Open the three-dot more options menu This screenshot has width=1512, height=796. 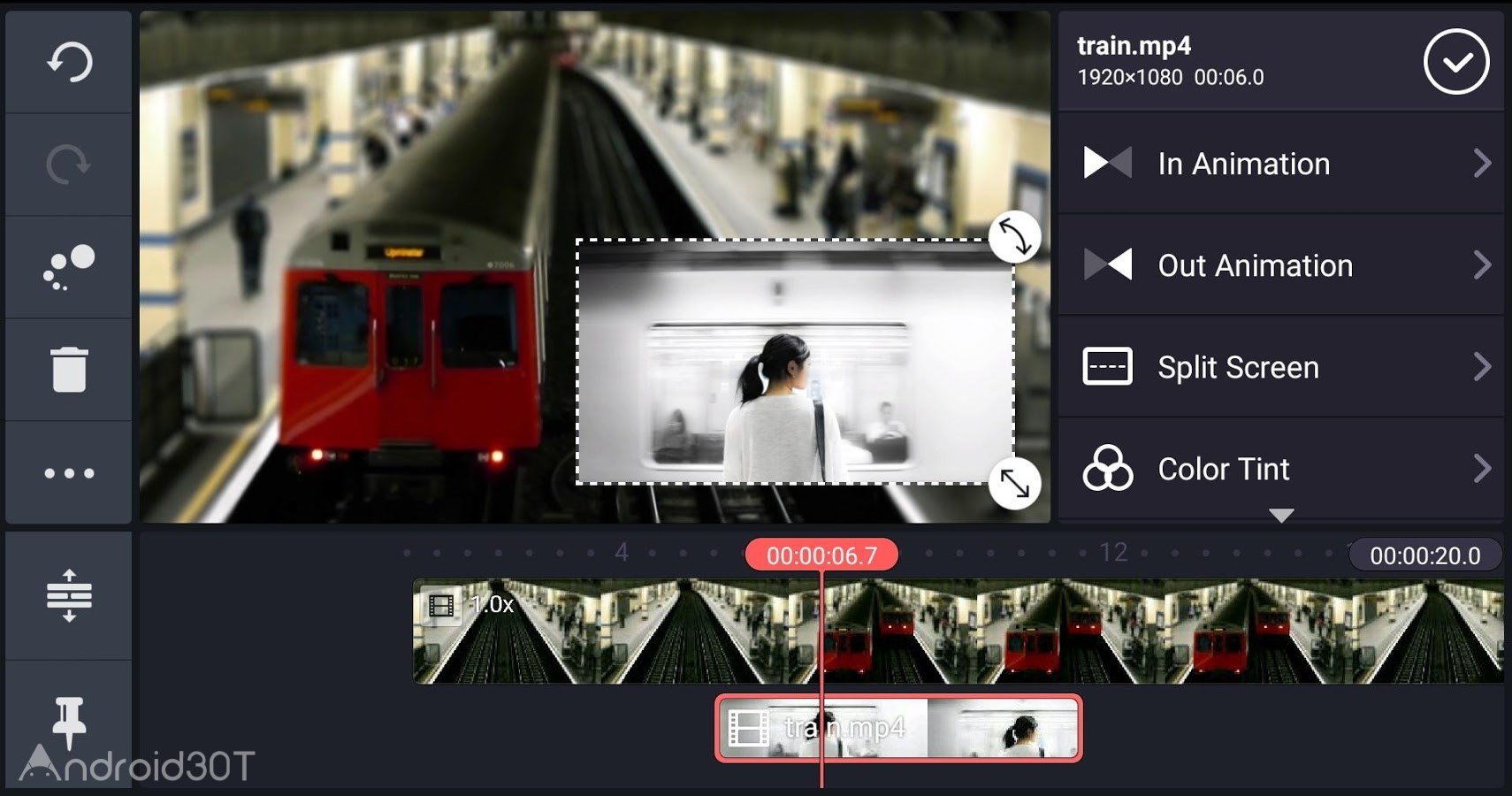point(69,473)
